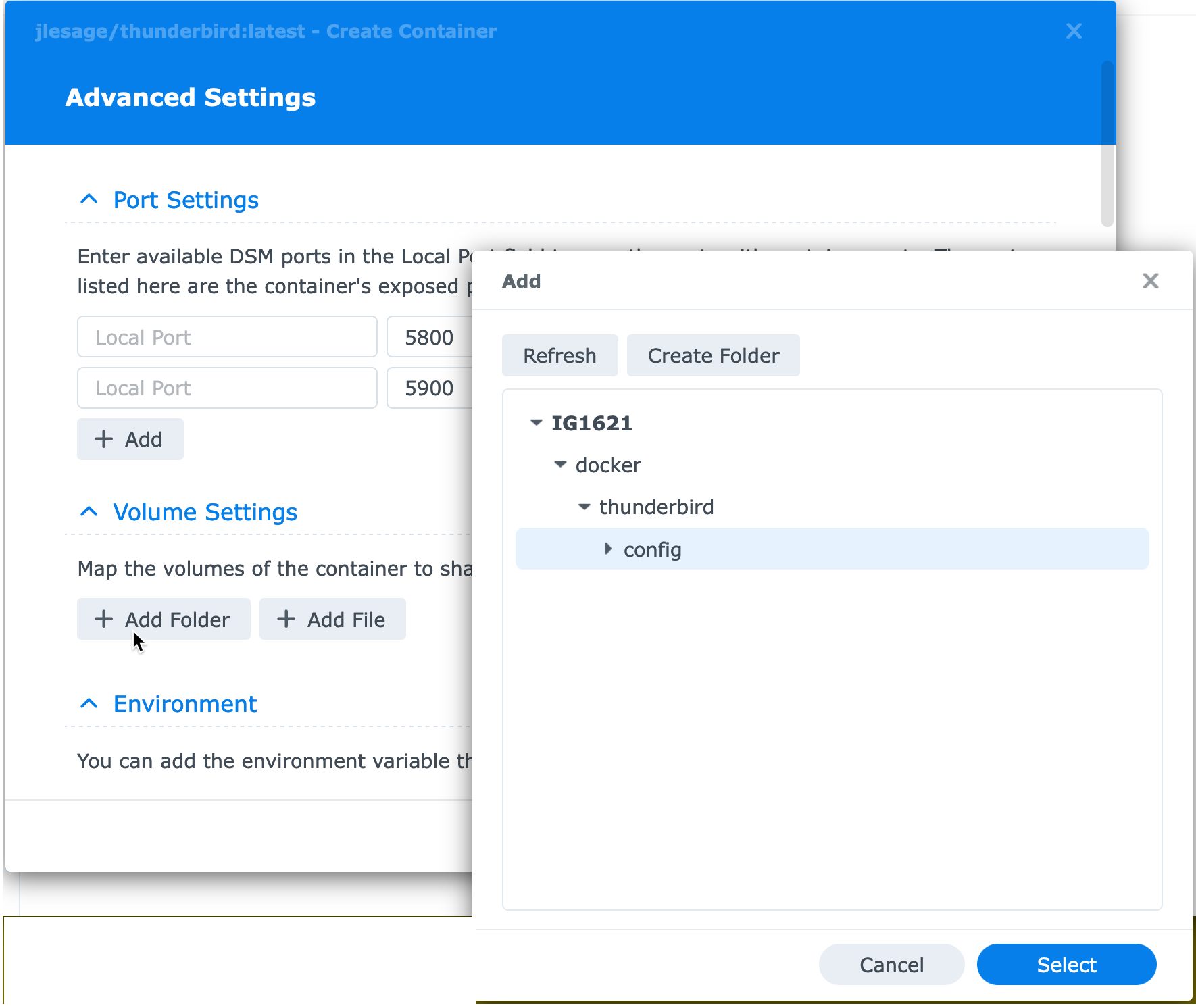Cancel the folder selection

[x=891, y=964]
